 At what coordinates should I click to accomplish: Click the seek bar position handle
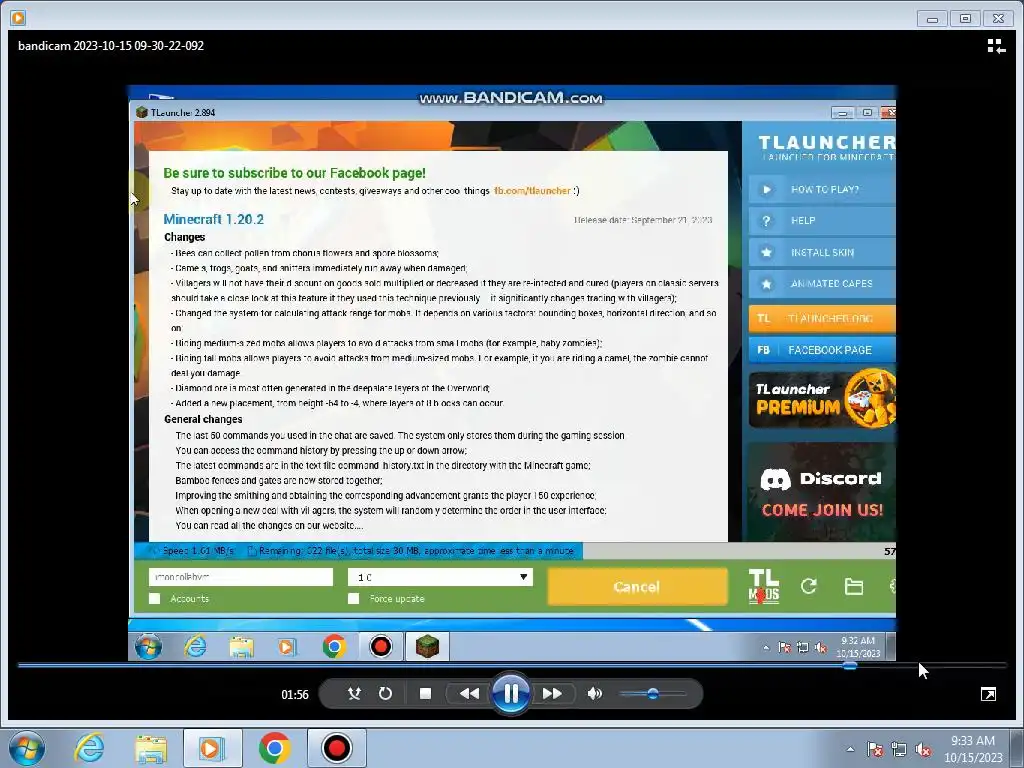point(850,665)
